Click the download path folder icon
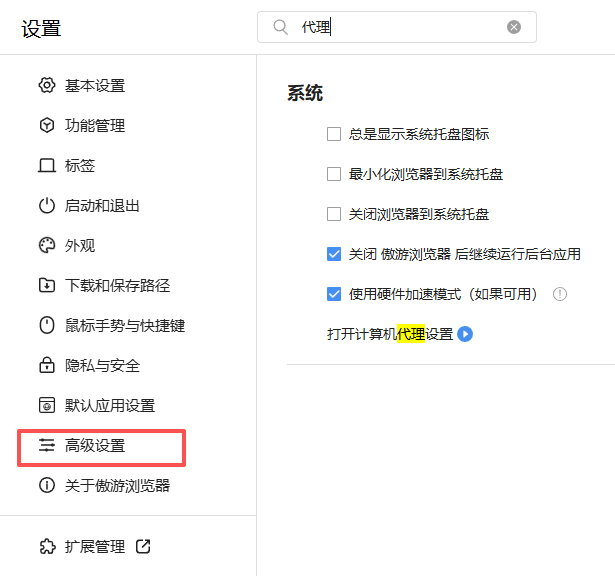The height and width of the screenshot is (576, 615). tap(46, 286)
